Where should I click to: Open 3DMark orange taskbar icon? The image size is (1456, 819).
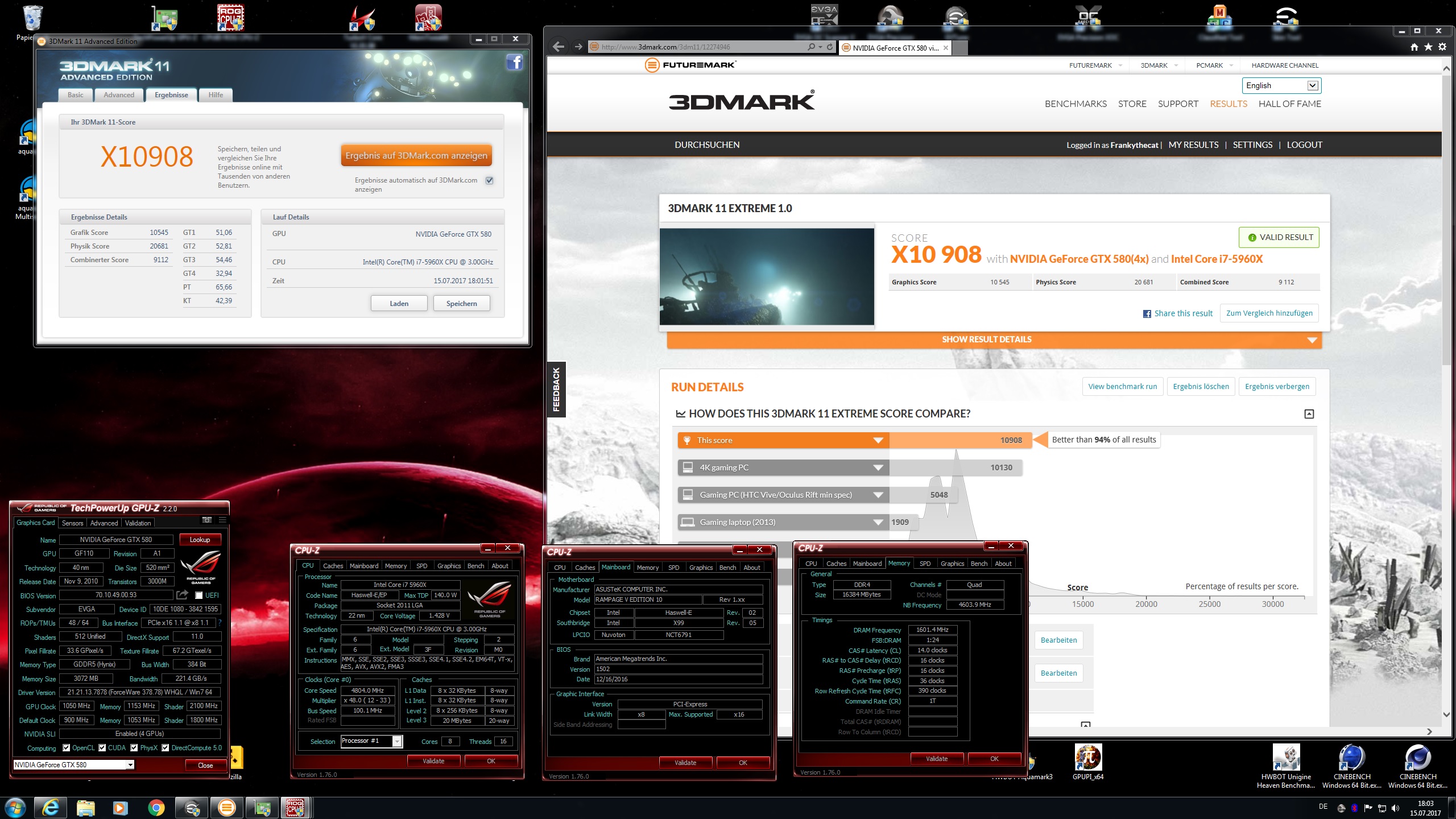click(x=226, y=808)
